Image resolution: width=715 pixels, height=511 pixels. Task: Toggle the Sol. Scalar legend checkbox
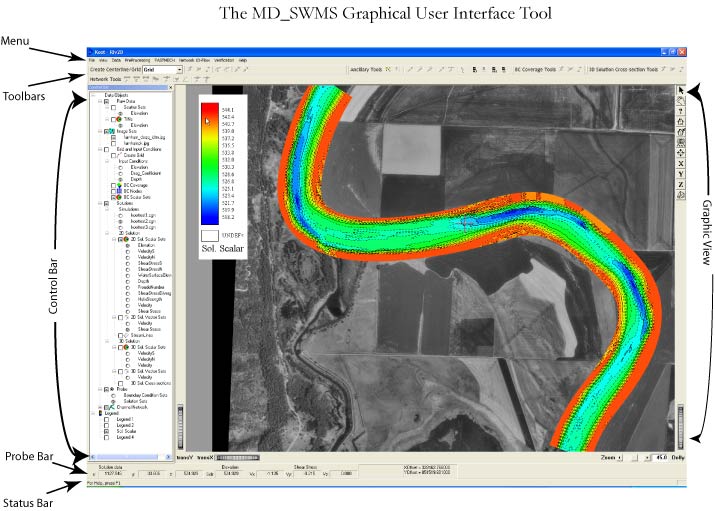pos(108,431)
